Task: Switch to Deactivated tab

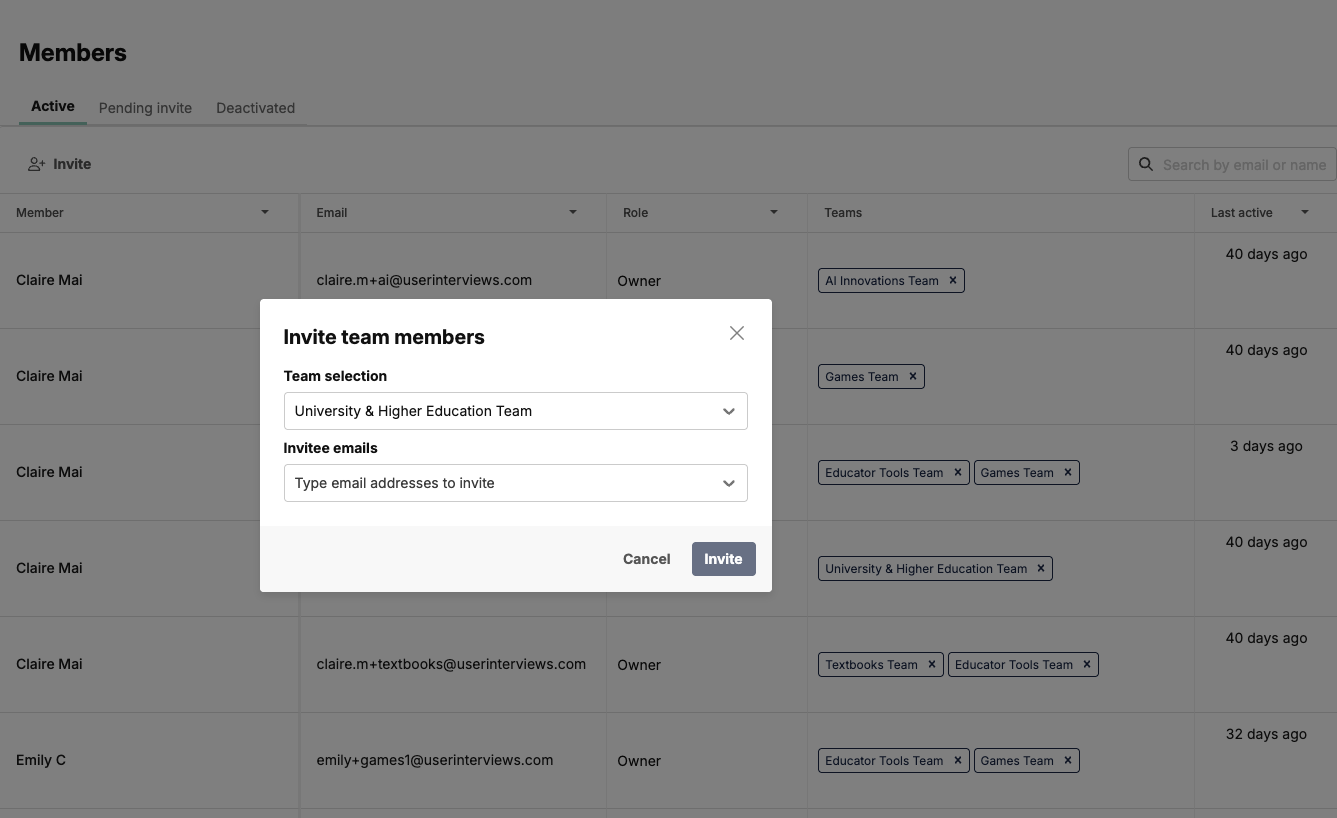Action: click(256, 108)
